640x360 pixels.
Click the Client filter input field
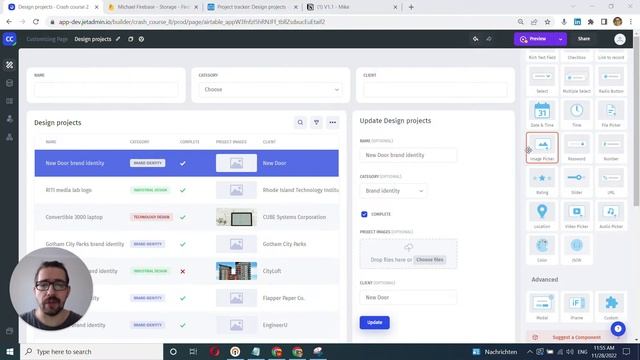435,90
